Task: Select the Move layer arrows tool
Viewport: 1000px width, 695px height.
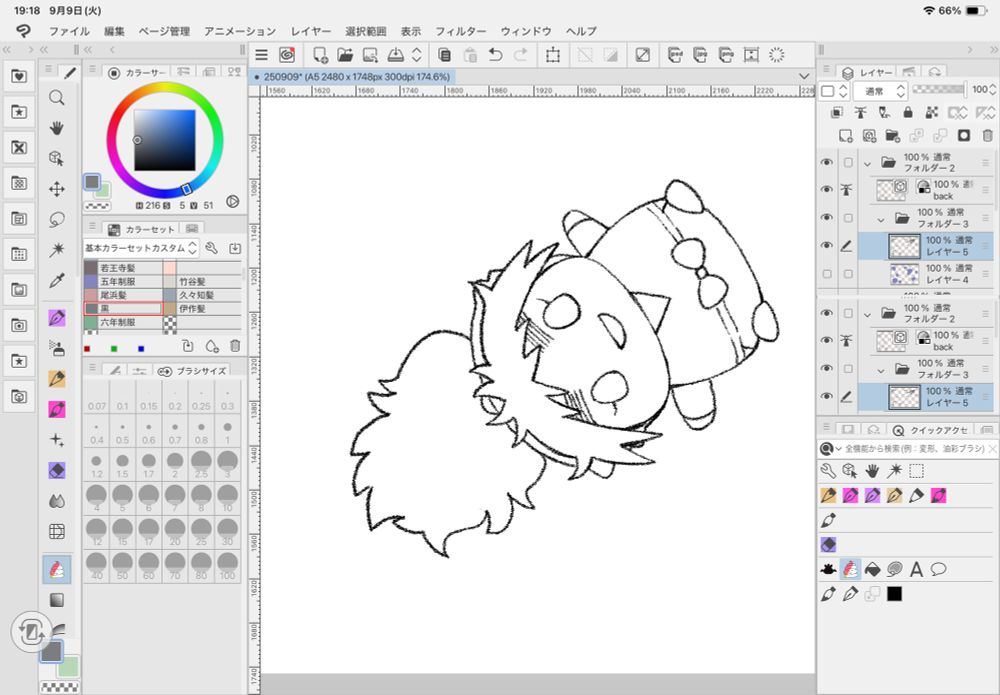Action: (57, 189)
